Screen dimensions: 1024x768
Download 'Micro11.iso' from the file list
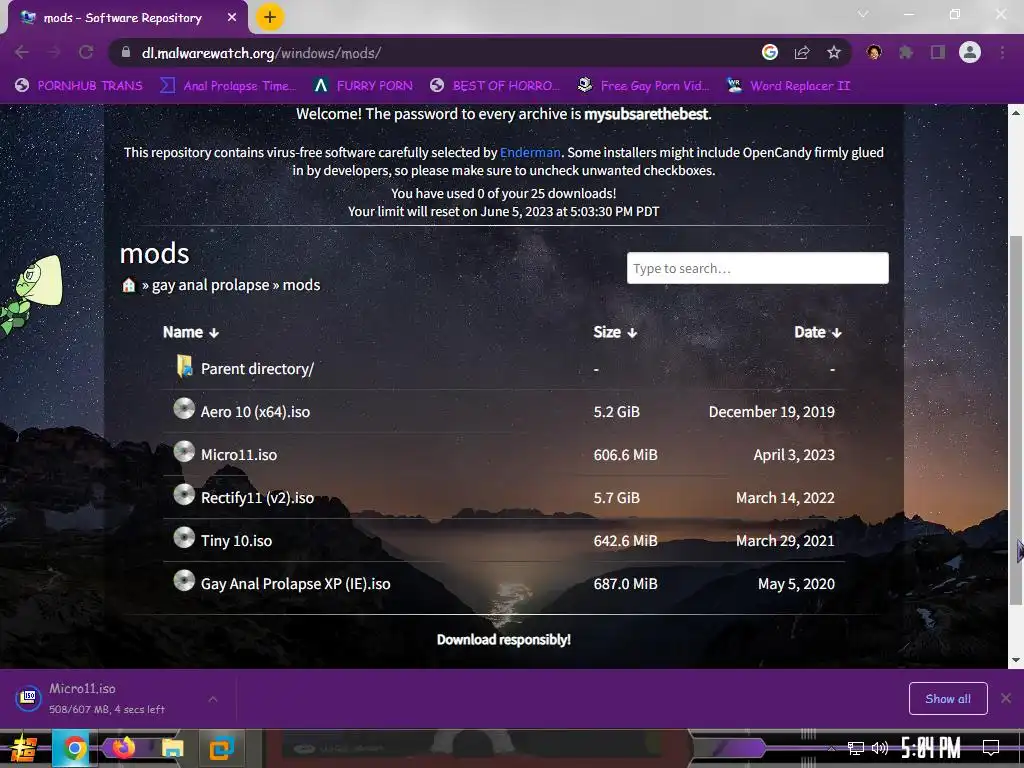coord(239,455)
